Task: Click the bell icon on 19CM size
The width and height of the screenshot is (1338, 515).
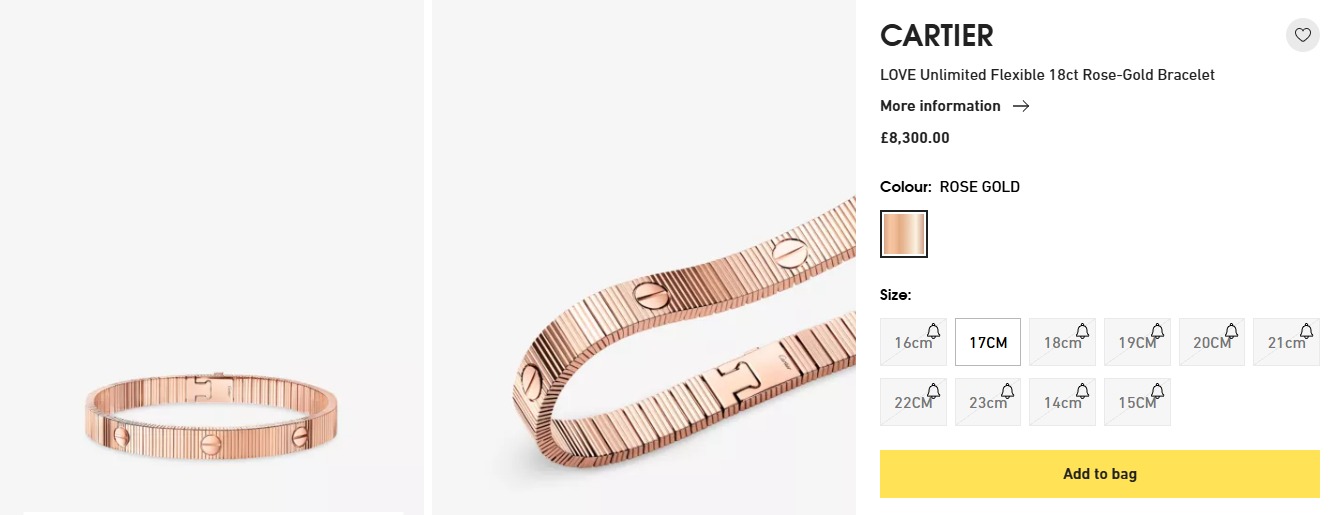Action: tap(1157, 331)
